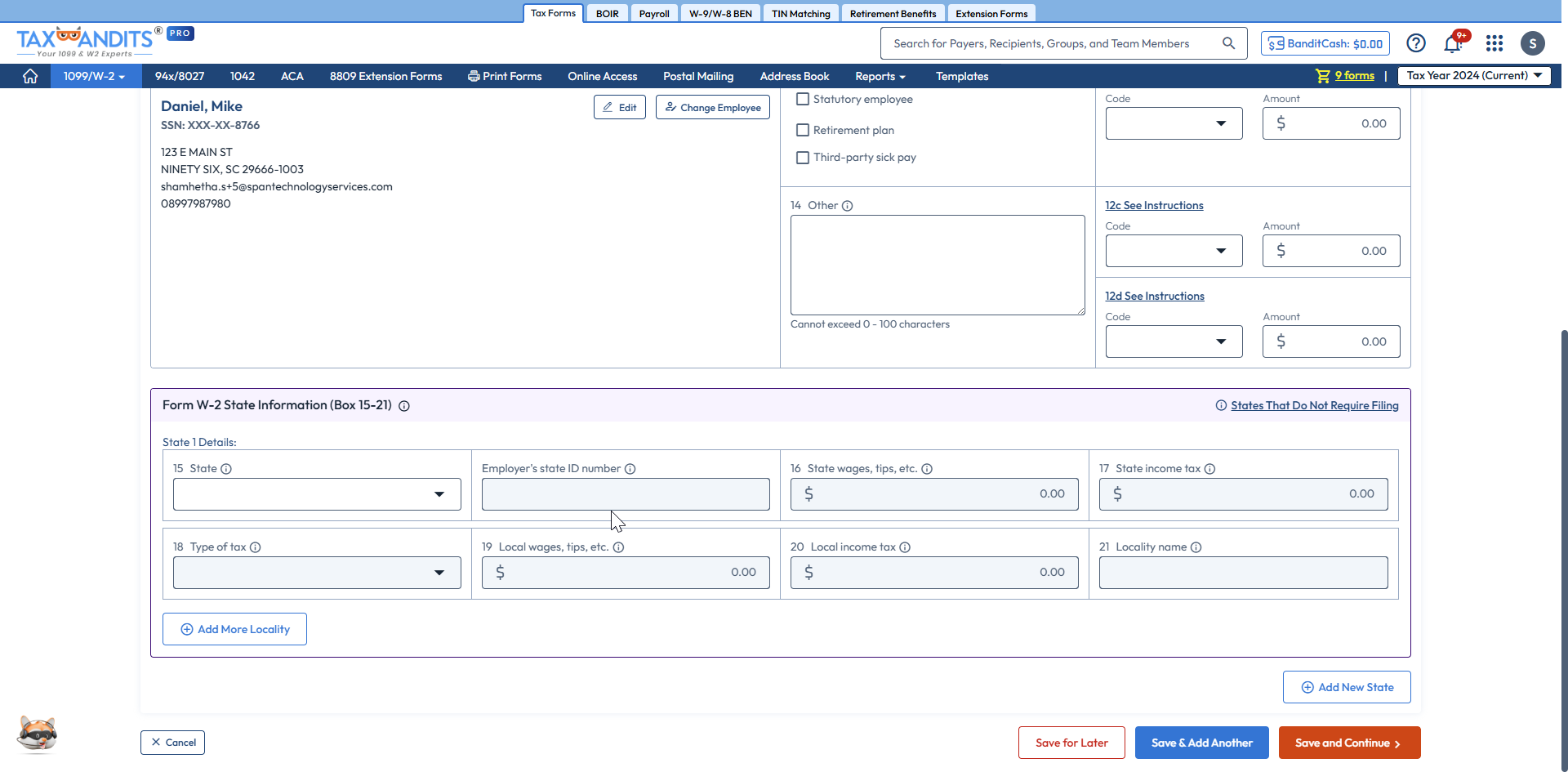This screenshot has height=772, width=1568.
Task: Open the ACA menu item
Action: (292, 76)
